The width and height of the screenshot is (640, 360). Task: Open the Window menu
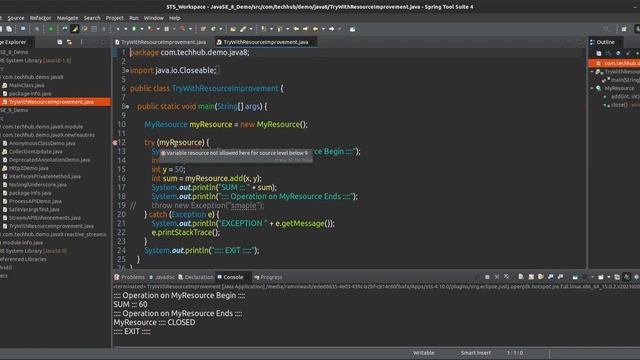tap(153, 18)
